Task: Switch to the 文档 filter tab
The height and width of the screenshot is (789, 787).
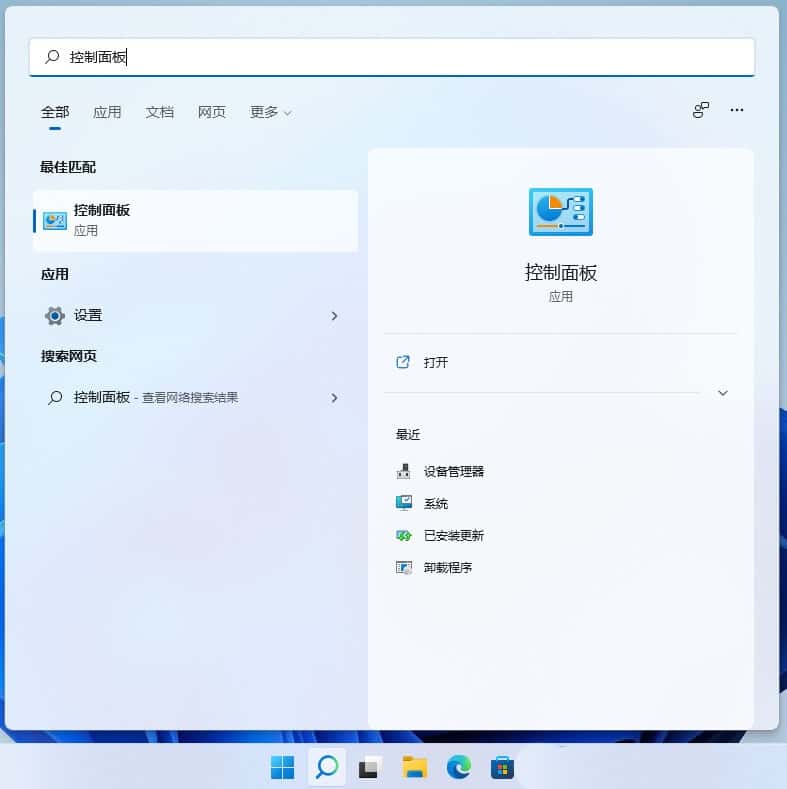Action: (159, 112)
